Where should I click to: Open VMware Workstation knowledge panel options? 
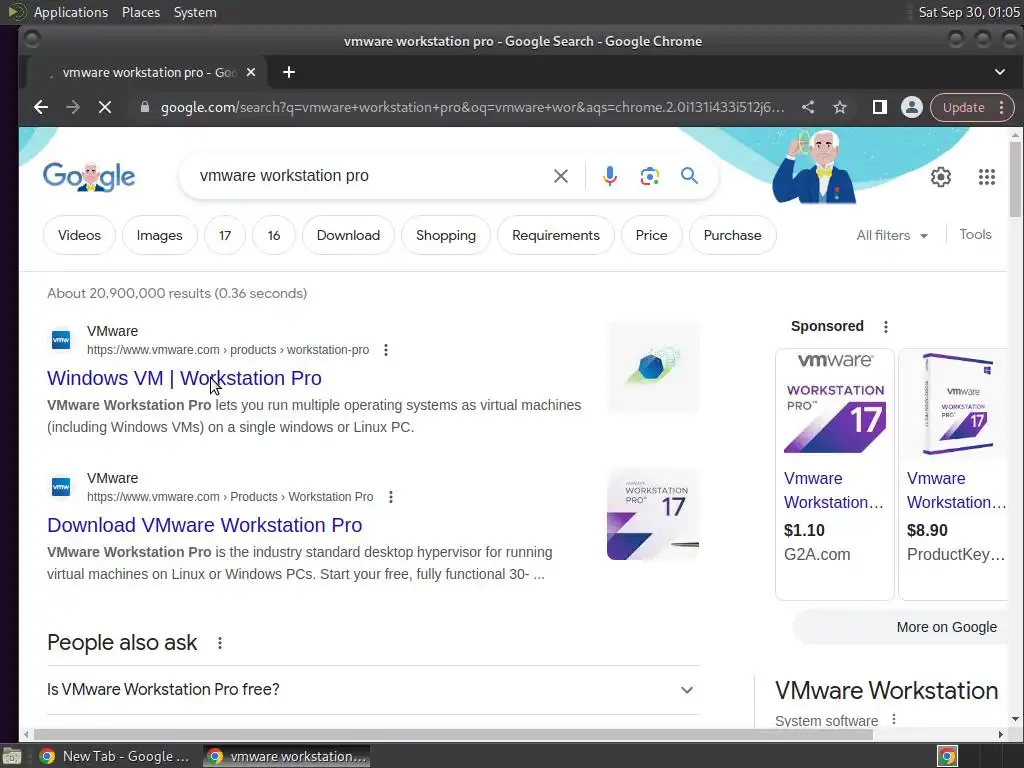click(x=894, y=719)
